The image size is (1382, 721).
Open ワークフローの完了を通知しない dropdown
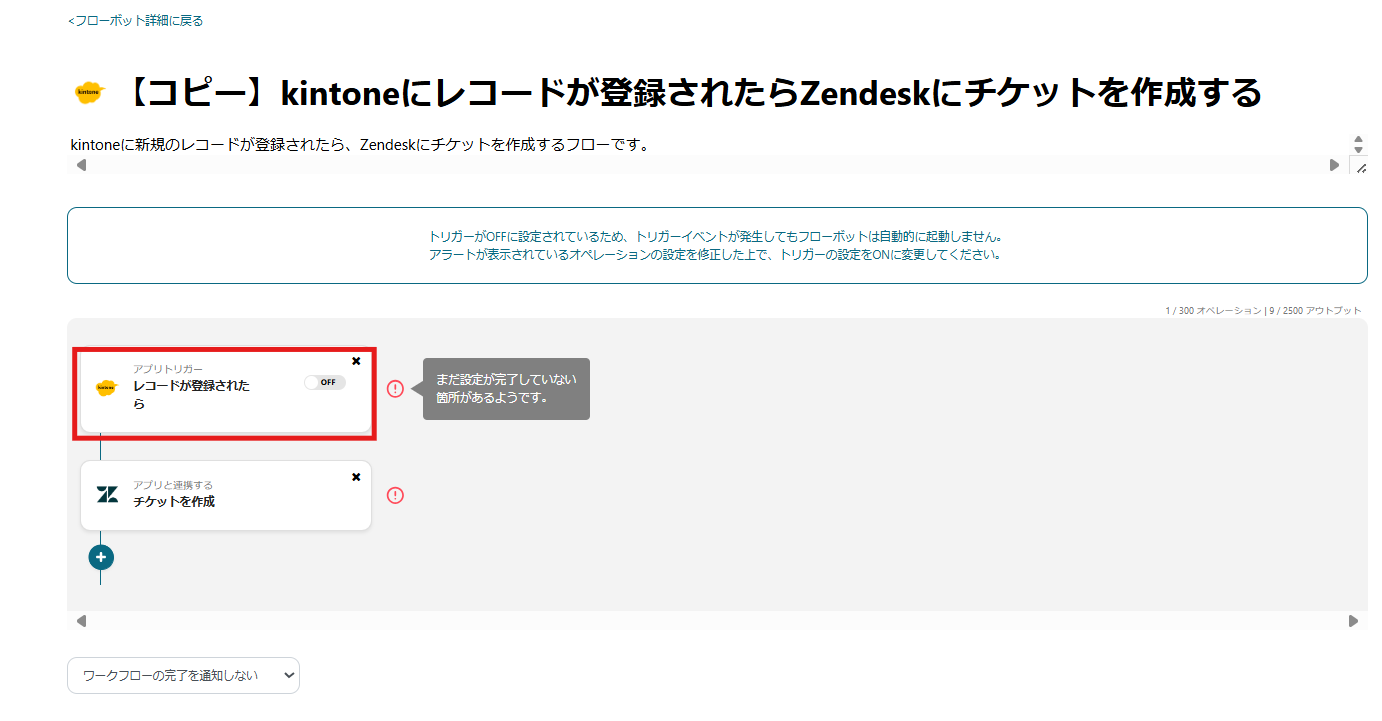point(183,675)
